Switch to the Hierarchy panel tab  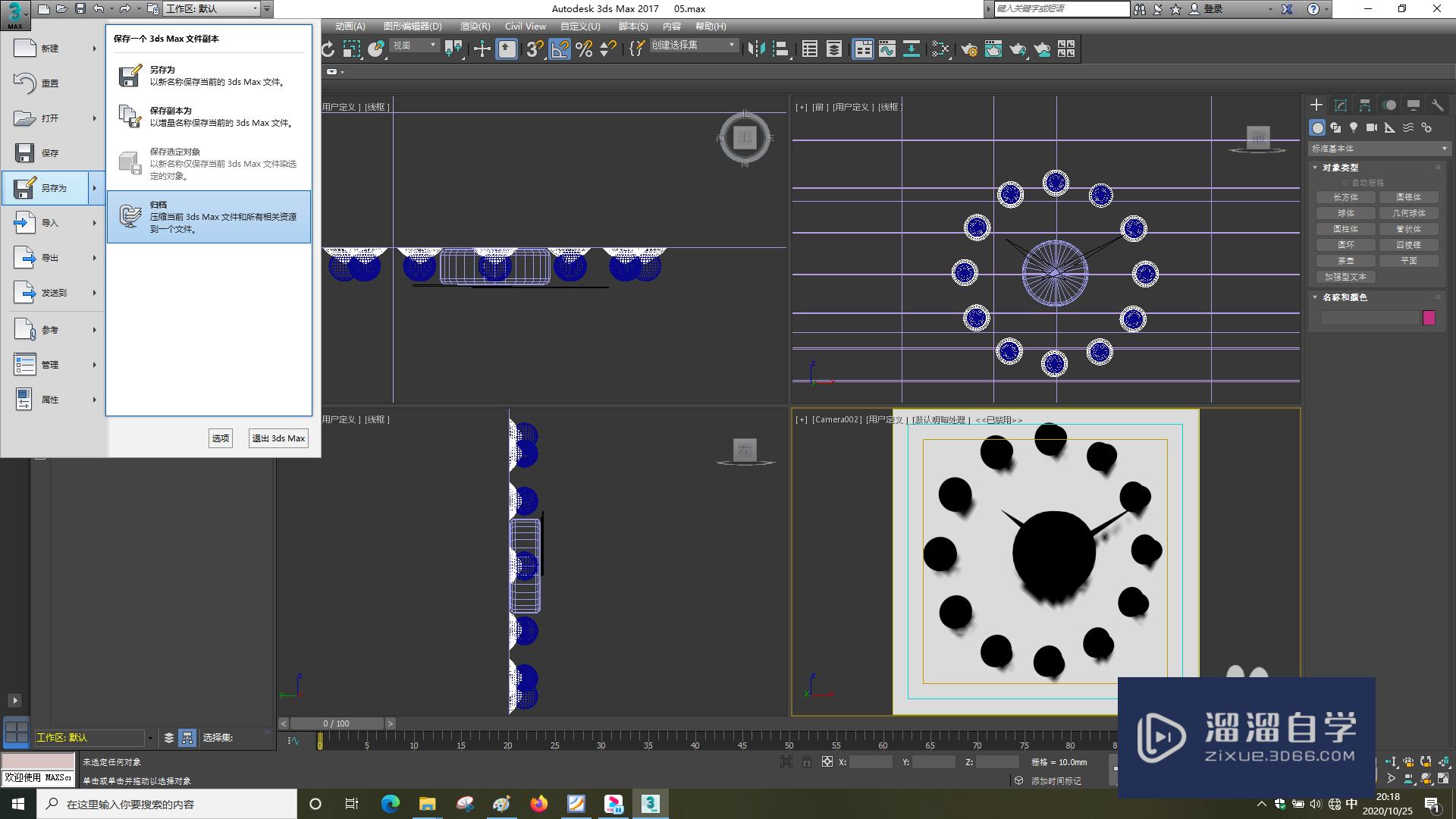pos(1365,105)
